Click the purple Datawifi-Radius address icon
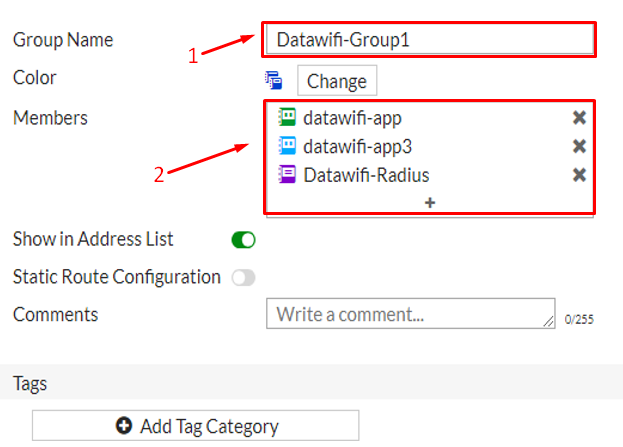The width and height of the screenshot is (623, 447). tap(286, 174)
